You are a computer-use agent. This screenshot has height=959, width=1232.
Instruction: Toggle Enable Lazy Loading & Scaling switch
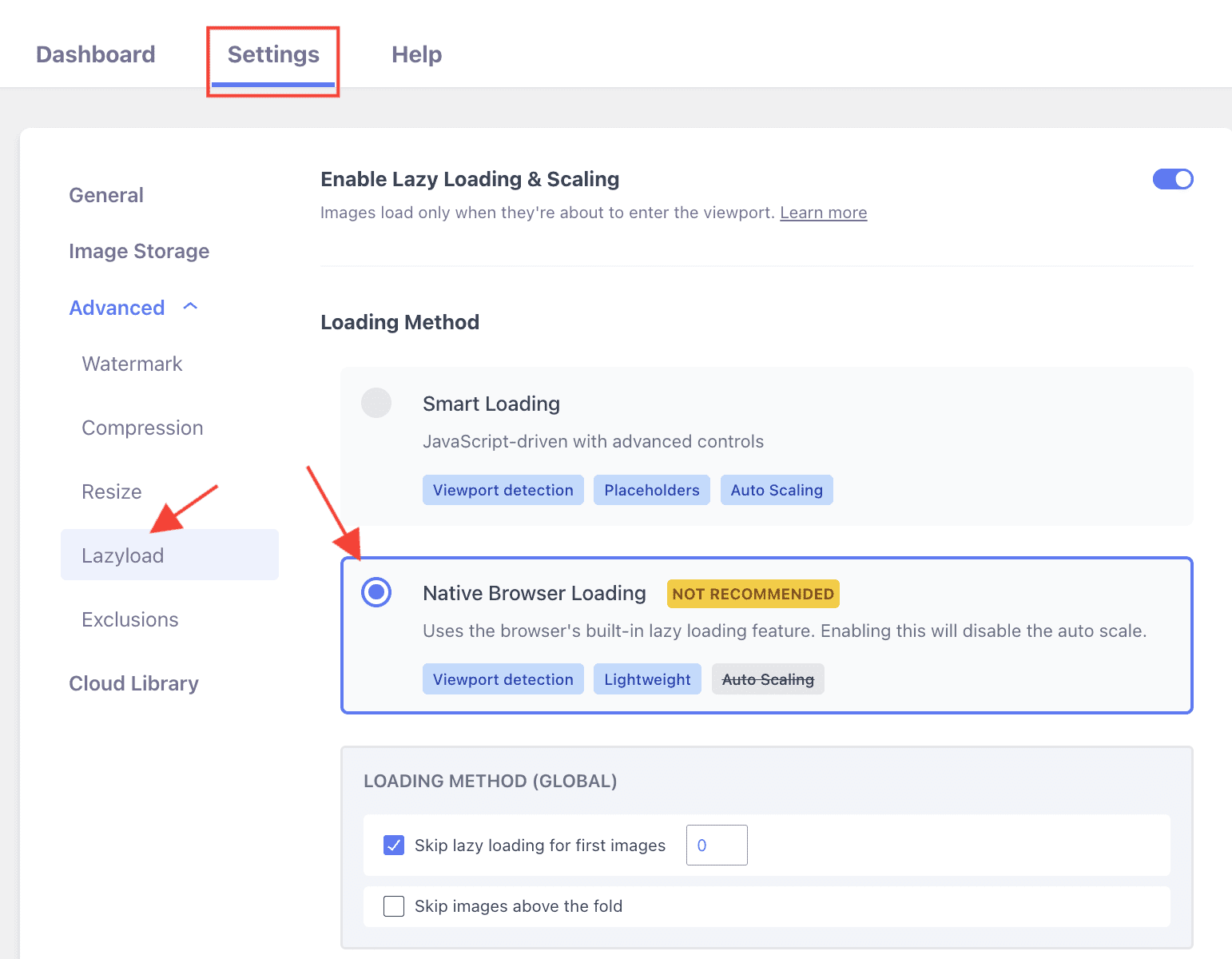[x=1173, y=179]
